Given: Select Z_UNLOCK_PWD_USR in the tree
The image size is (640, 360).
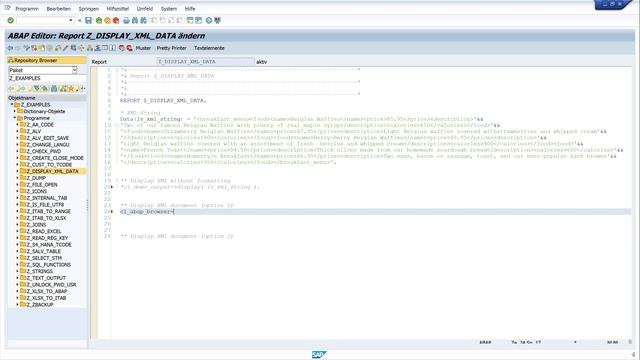Looking at the screenshot, I should 51,284.
